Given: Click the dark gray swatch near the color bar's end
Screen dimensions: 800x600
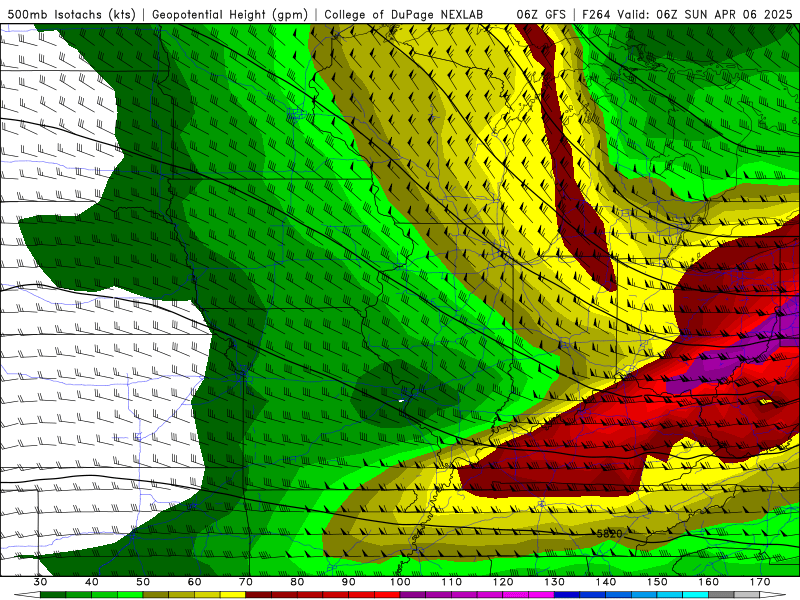Looking at the screenshot, I should click(x=721, y=595).
